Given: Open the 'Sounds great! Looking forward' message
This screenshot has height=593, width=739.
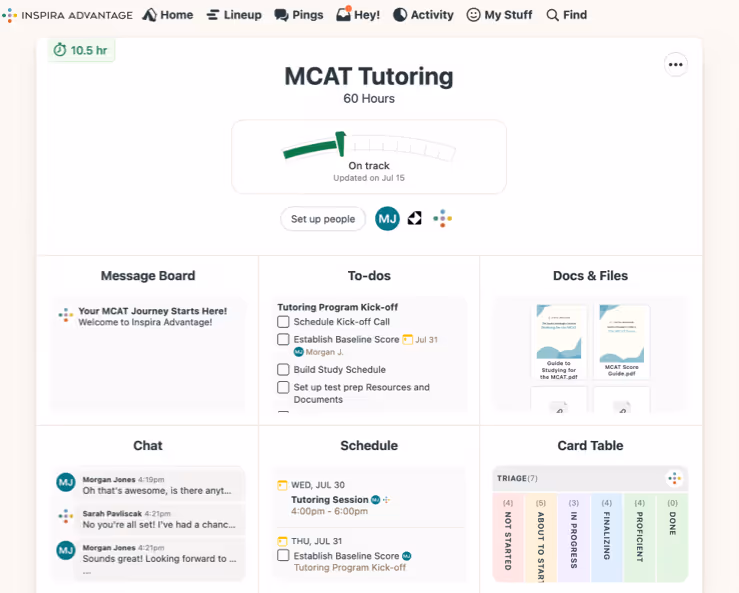Looking at the screenshot, I should tap(159, 559).
